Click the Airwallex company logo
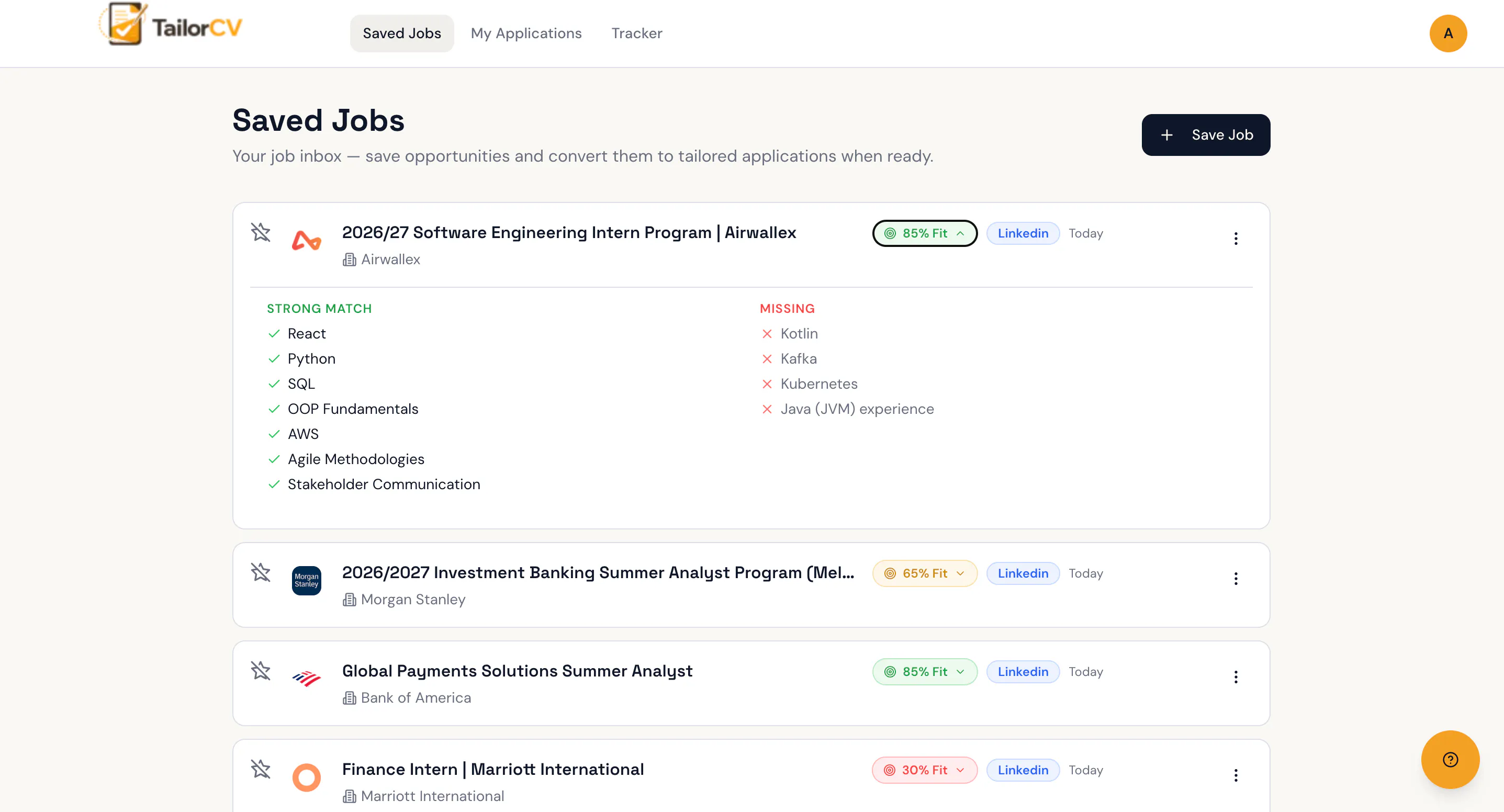Viewport: 1504px width, 812px height. coord(307,240)
